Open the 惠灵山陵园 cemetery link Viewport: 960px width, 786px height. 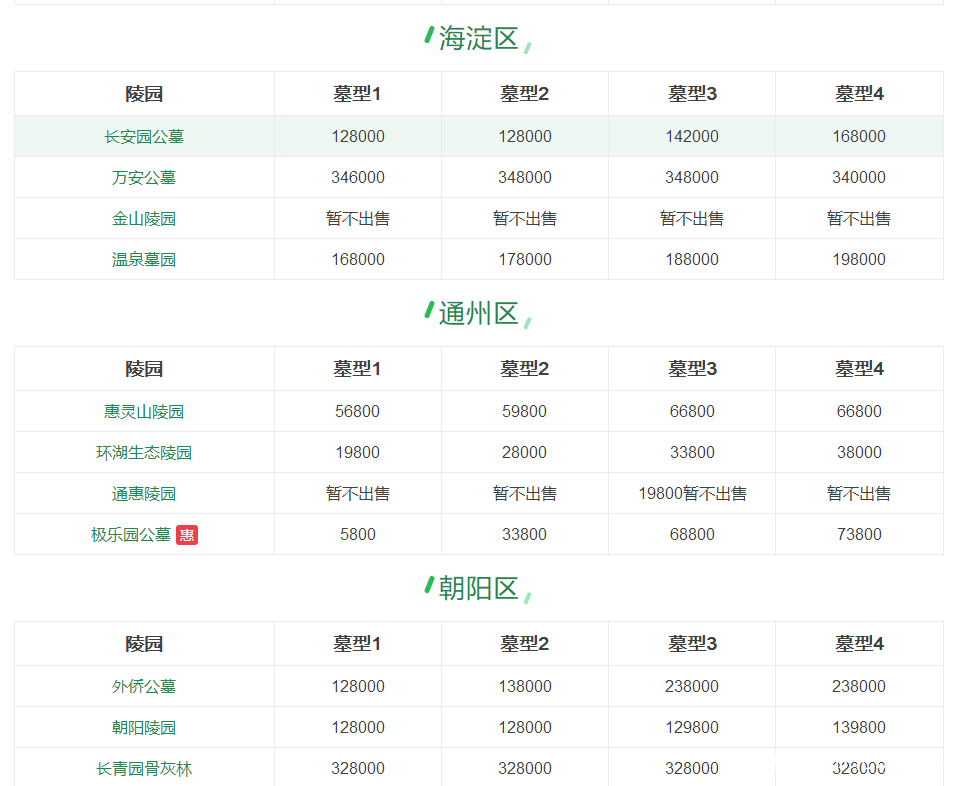pyautogui.click(x=144, y=411)
